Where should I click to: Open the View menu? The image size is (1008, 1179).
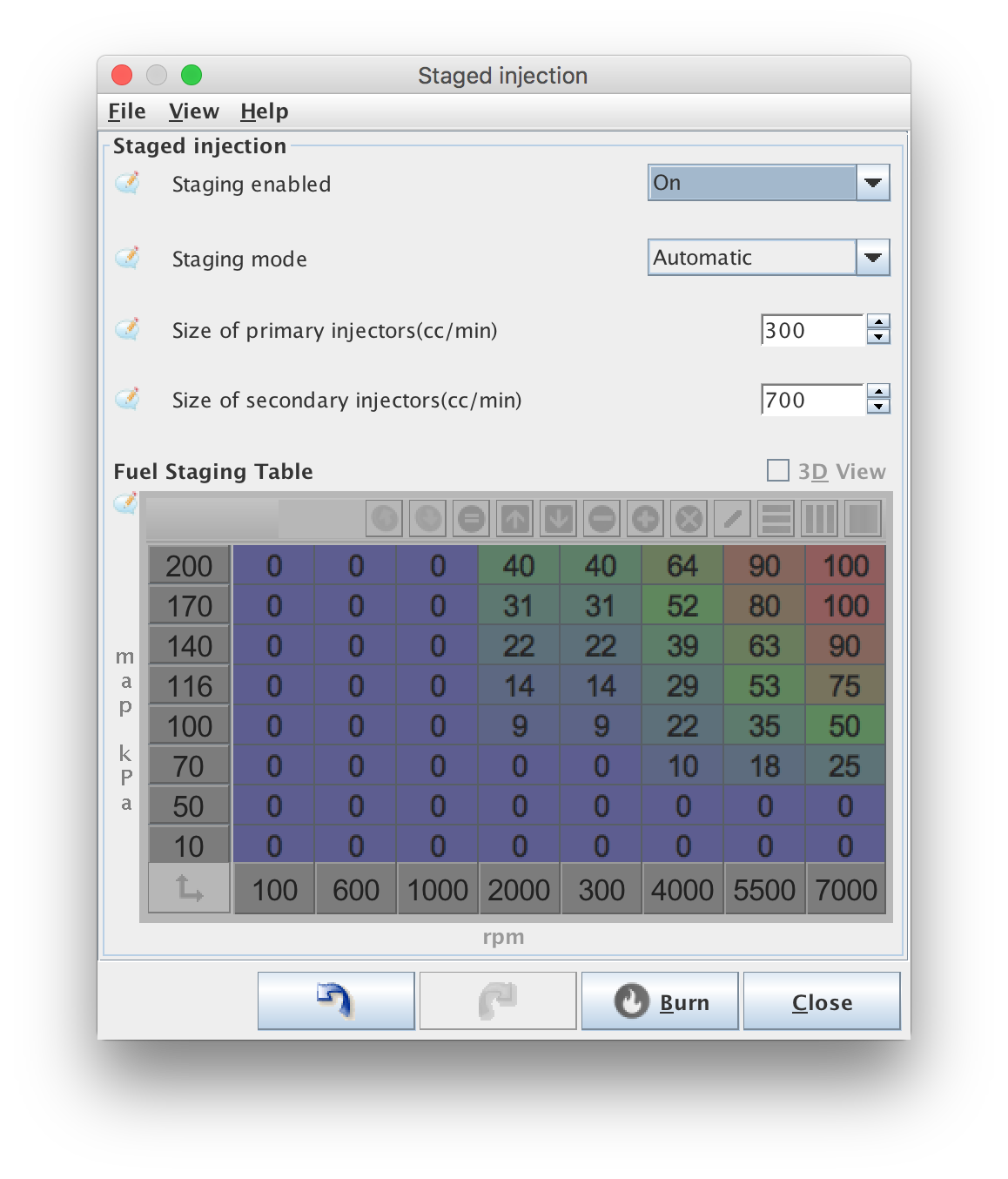tap(194, 111)
